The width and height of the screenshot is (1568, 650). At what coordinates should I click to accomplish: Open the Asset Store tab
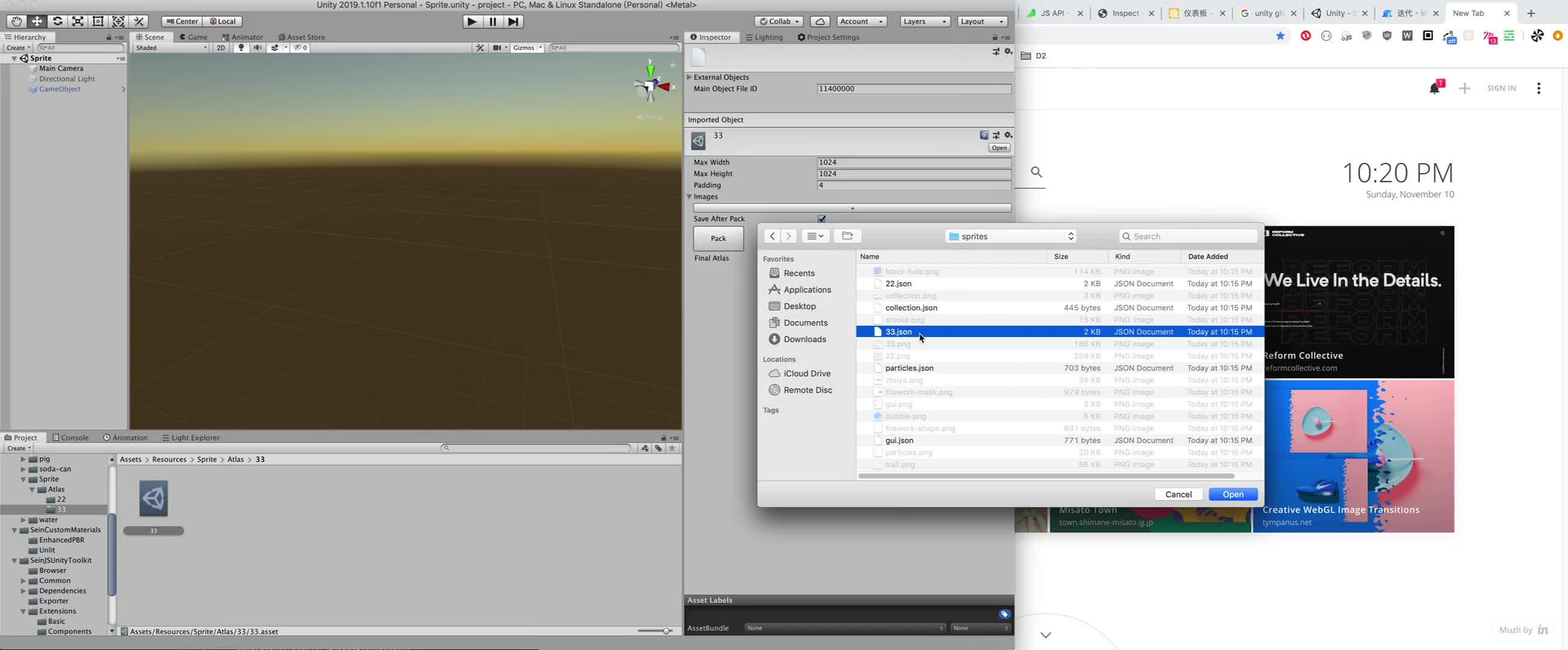click(x=302, y=37)
